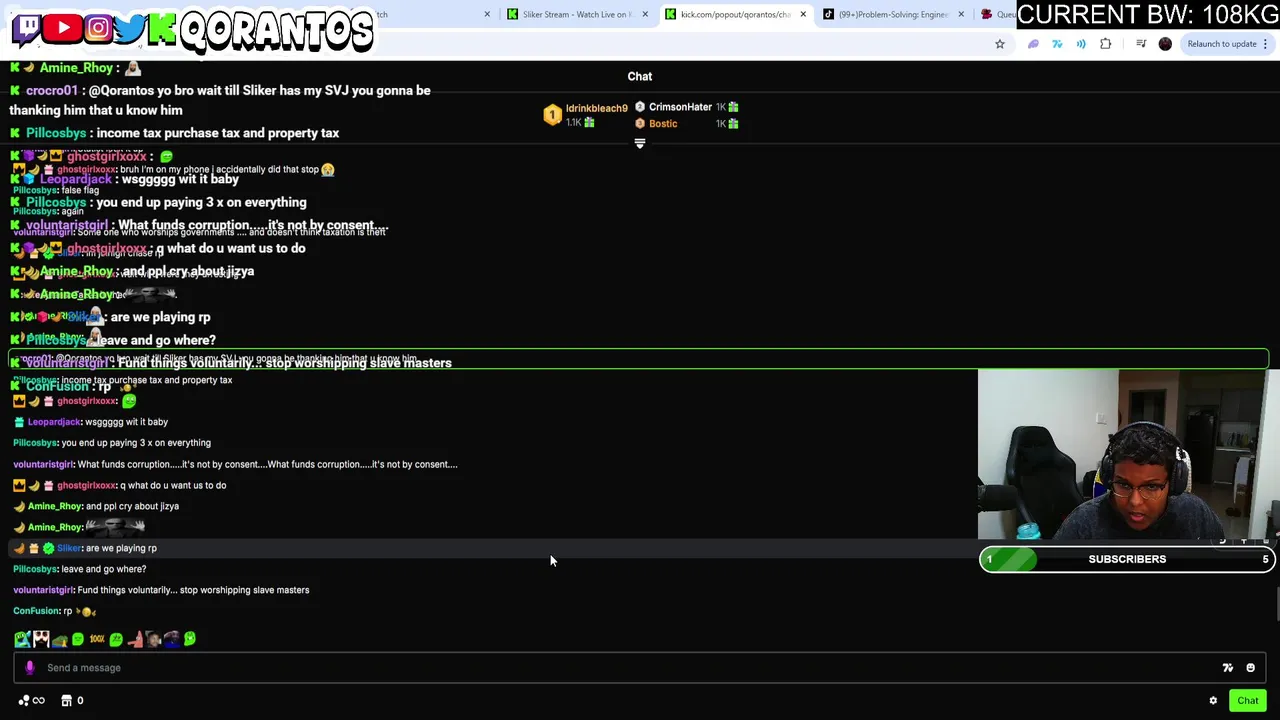Click the message 'you end up paying 3 x on everything'
This screenshot has width=1280, height=720.
pyautogui.click(x=136, y=443)
